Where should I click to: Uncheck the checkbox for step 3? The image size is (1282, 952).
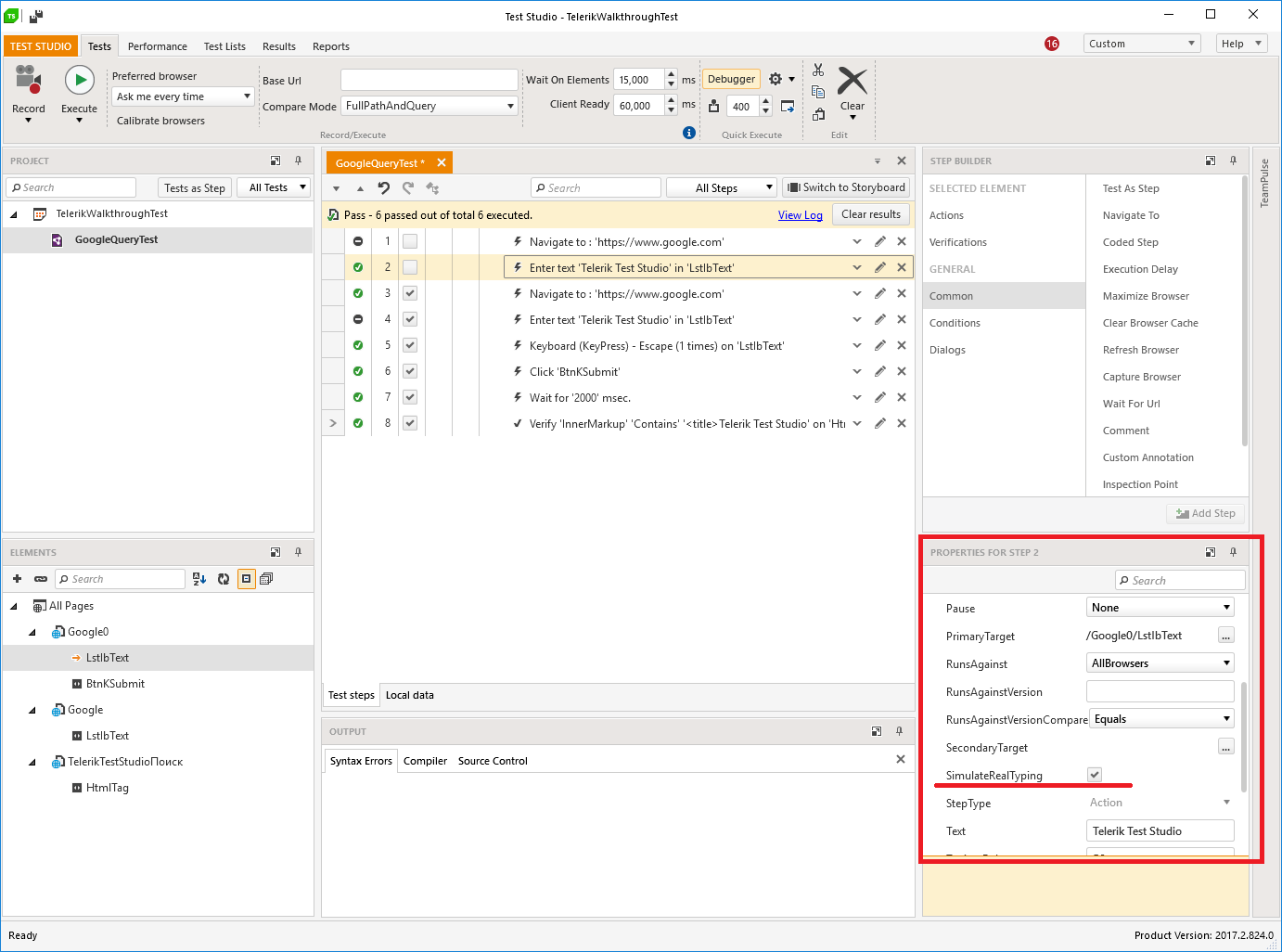coord(410,293)
